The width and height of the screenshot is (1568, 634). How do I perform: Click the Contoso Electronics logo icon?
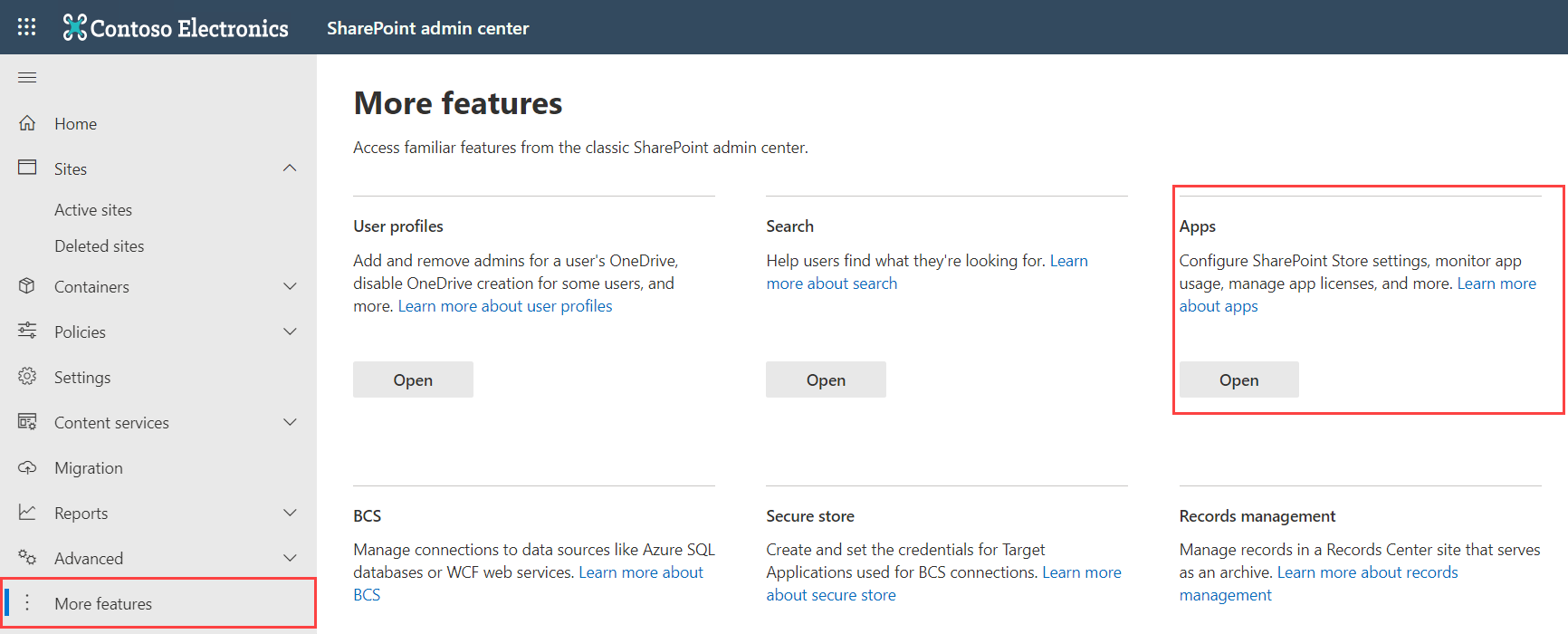pos(75,27)
